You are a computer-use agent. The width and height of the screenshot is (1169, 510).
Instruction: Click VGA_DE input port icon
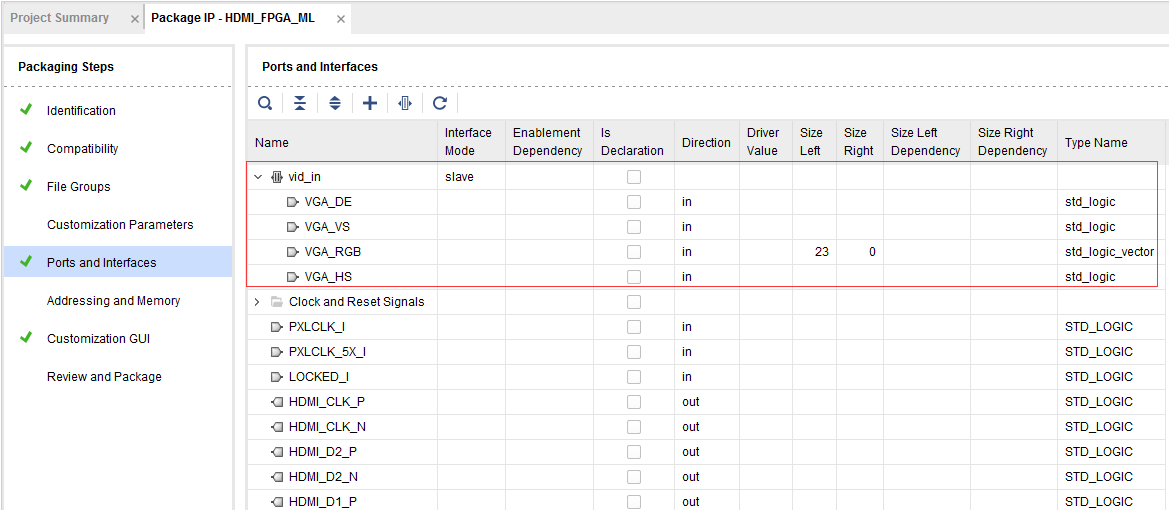pyautogui.click(x=293, y=202)
